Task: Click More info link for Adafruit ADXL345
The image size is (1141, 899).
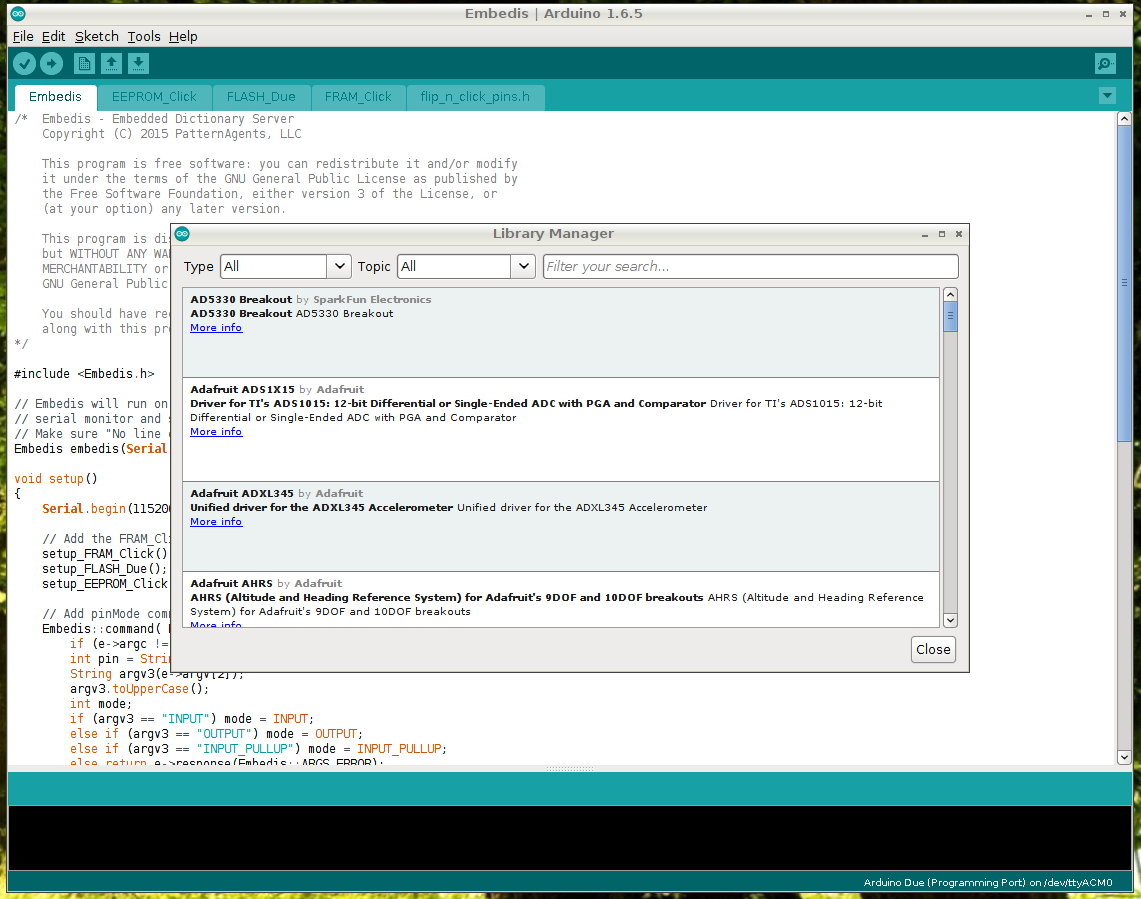Action: [x=216, y=522]
